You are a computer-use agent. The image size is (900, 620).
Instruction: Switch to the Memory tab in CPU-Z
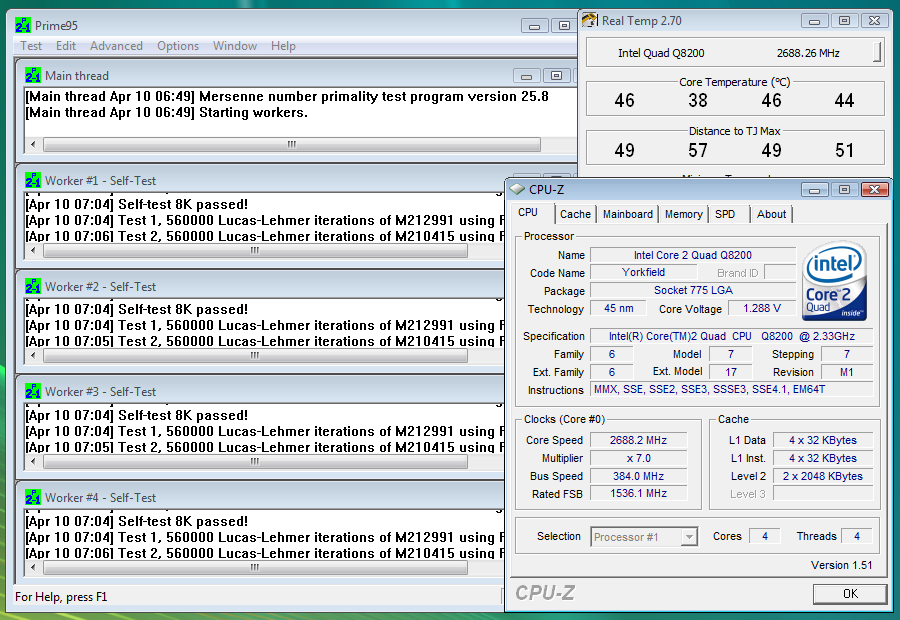684,214
